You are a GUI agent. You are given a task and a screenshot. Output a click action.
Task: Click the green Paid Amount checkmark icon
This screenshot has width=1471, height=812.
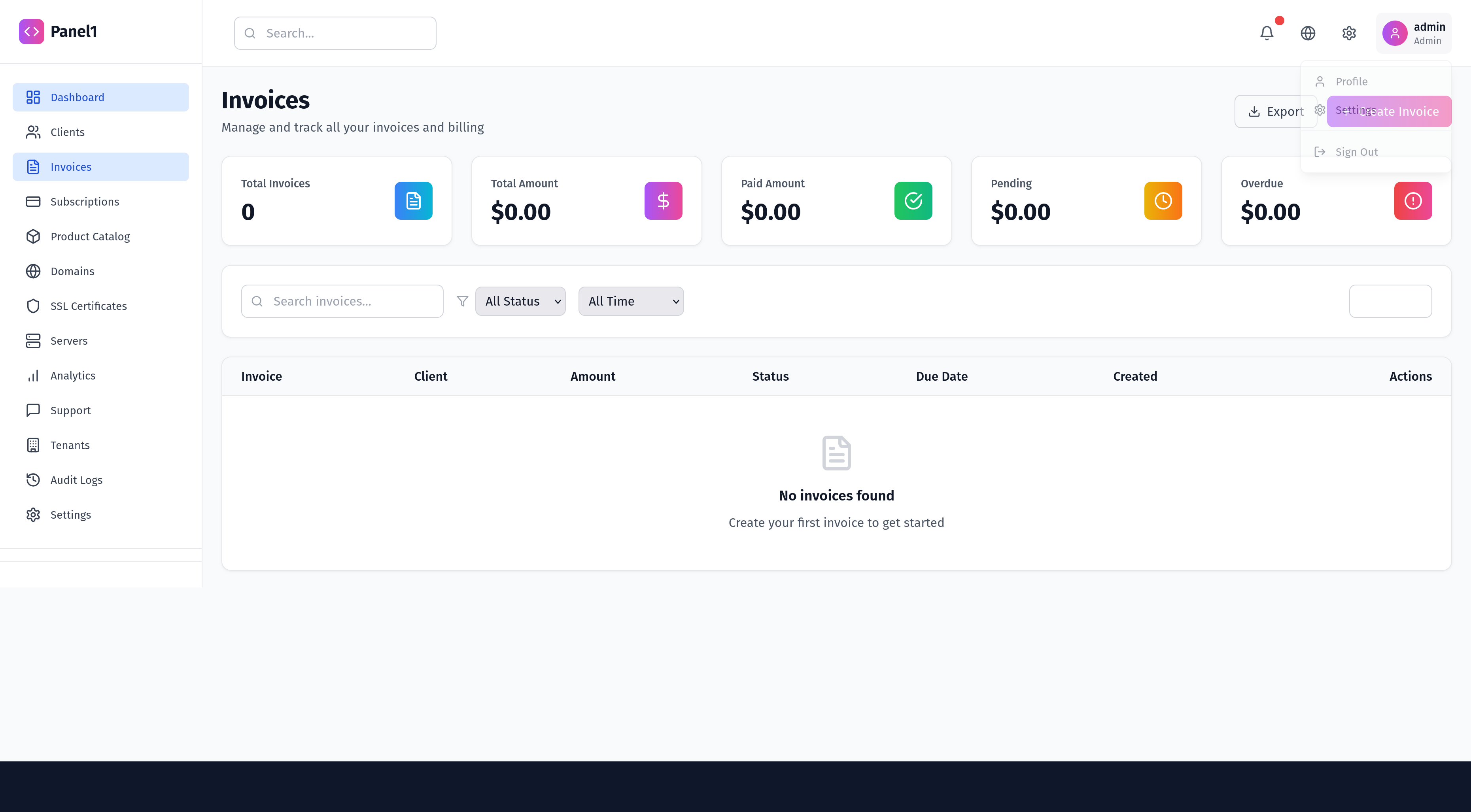[x=913, y=201]
